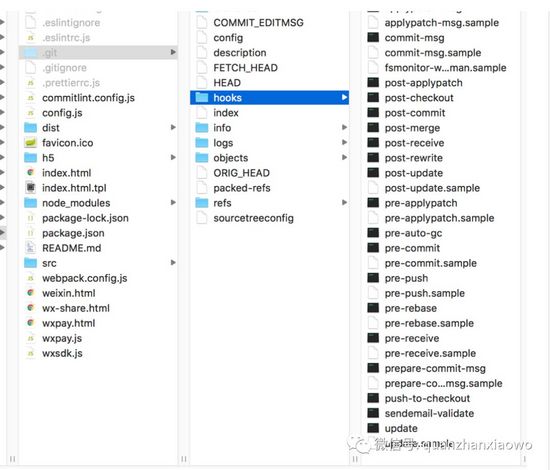Viewport: 550px width, 470px height.
Task: Expand the objects folder arrow
Action: [344, 157]
